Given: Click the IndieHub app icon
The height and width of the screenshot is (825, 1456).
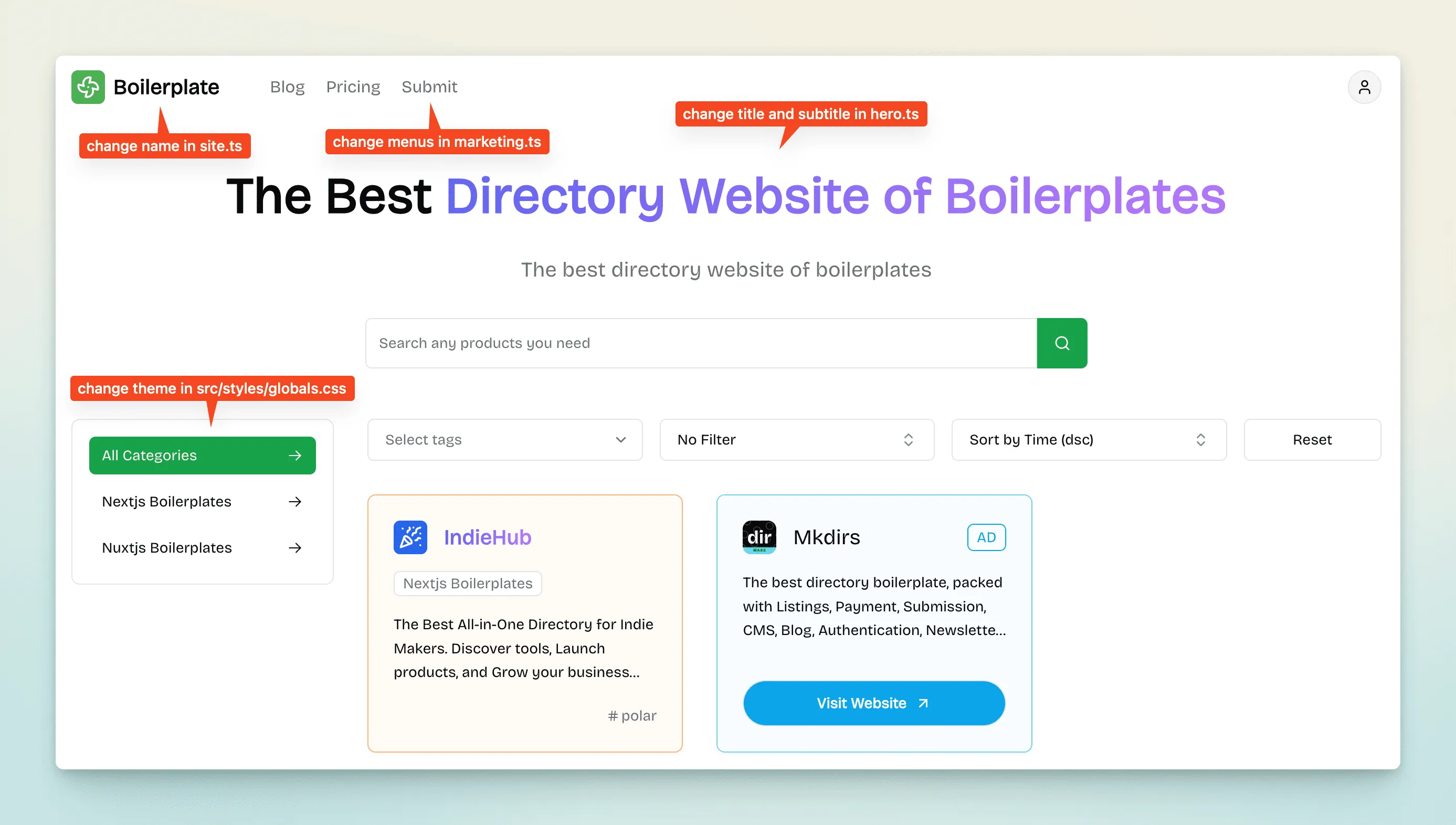Looking at the screenshot, I should (410, 537).
